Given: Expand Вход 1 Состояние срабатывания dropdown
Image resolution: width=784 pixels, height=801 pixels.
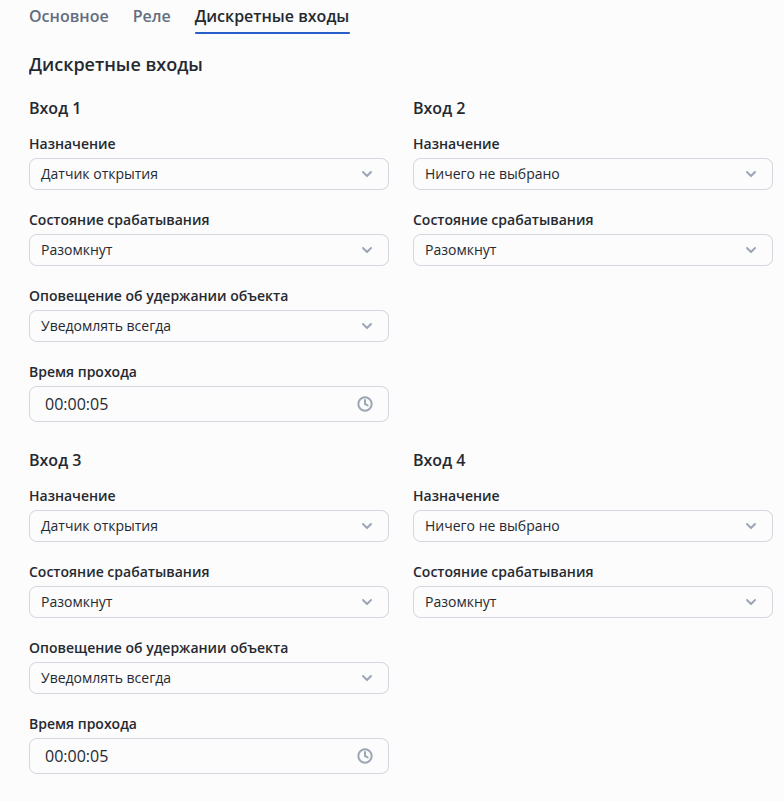Looking at the screenshot, I should click(208, 250).
